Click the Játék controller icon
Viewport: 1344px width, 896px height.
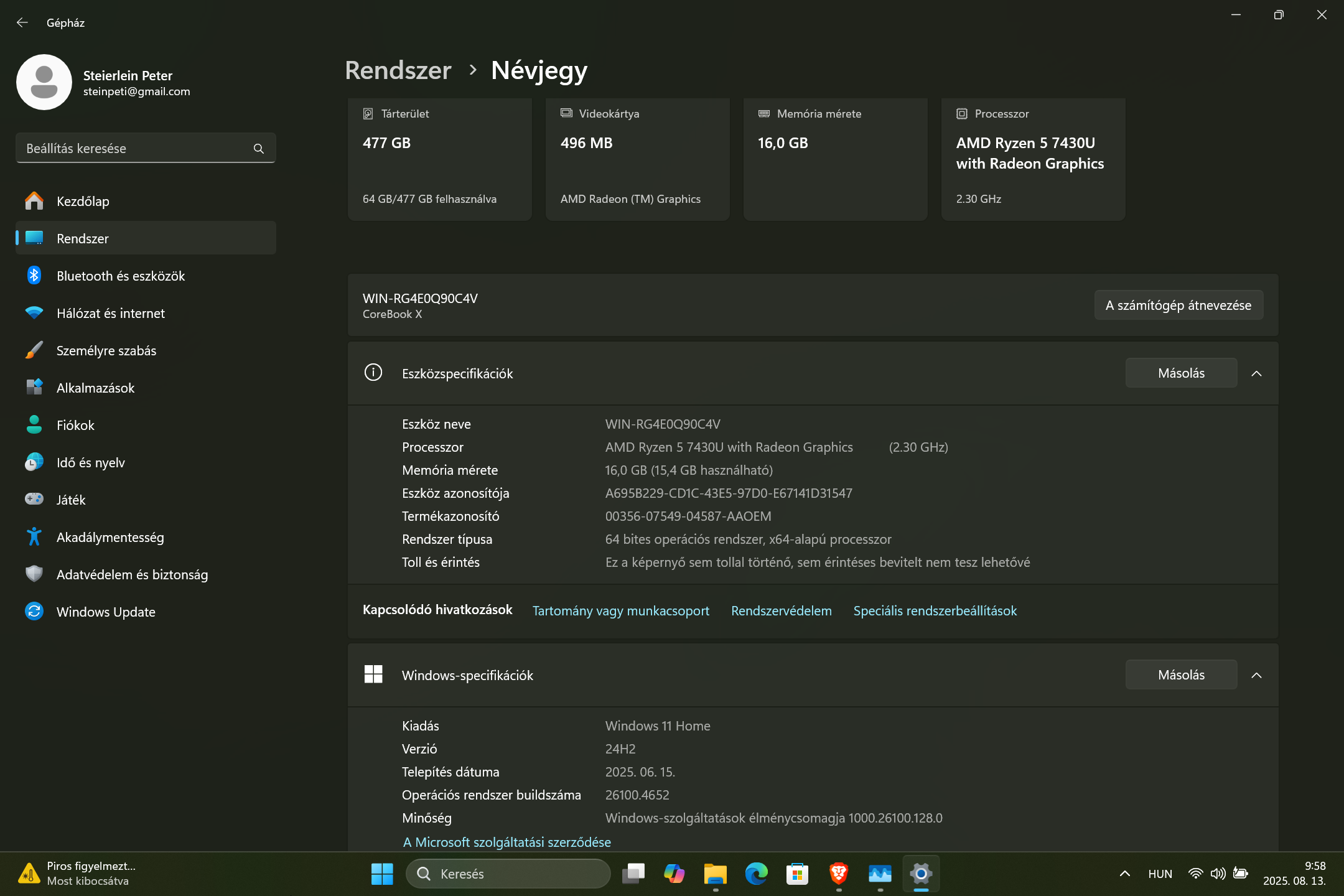[34, 499]
